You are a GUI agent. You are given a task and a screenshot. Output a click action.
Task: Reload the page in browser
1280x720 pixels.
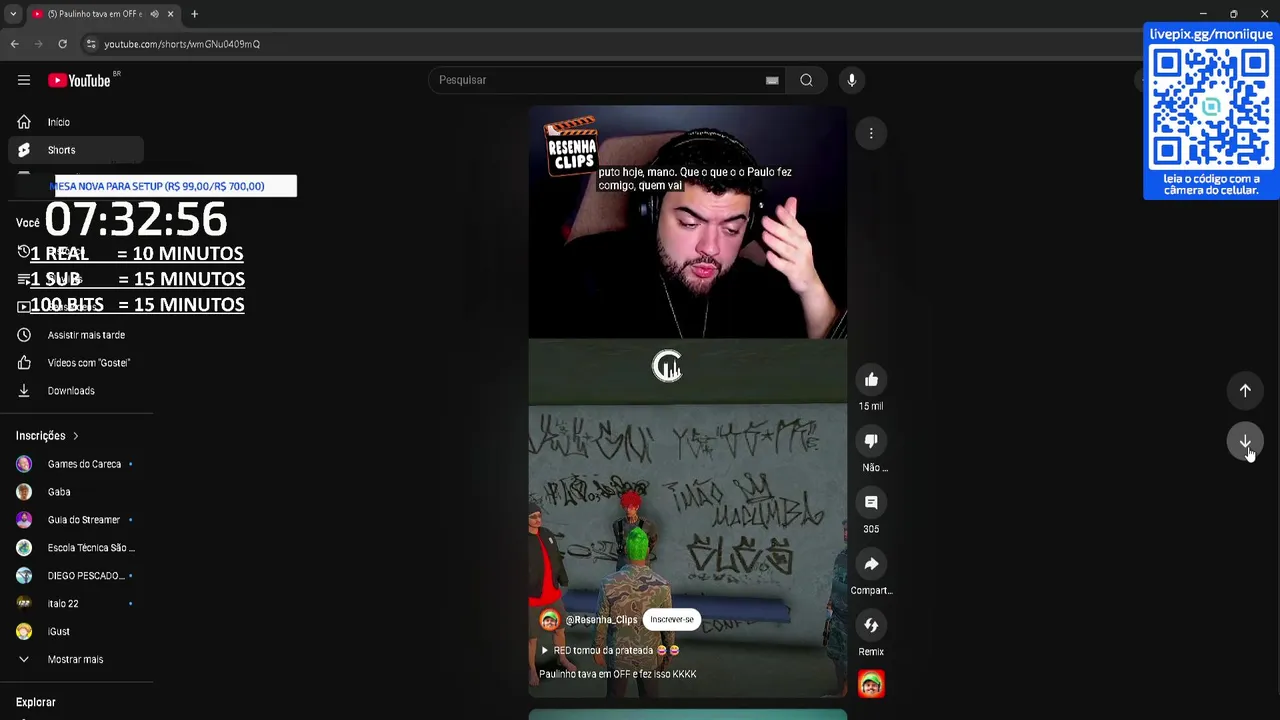click(62, 44)
